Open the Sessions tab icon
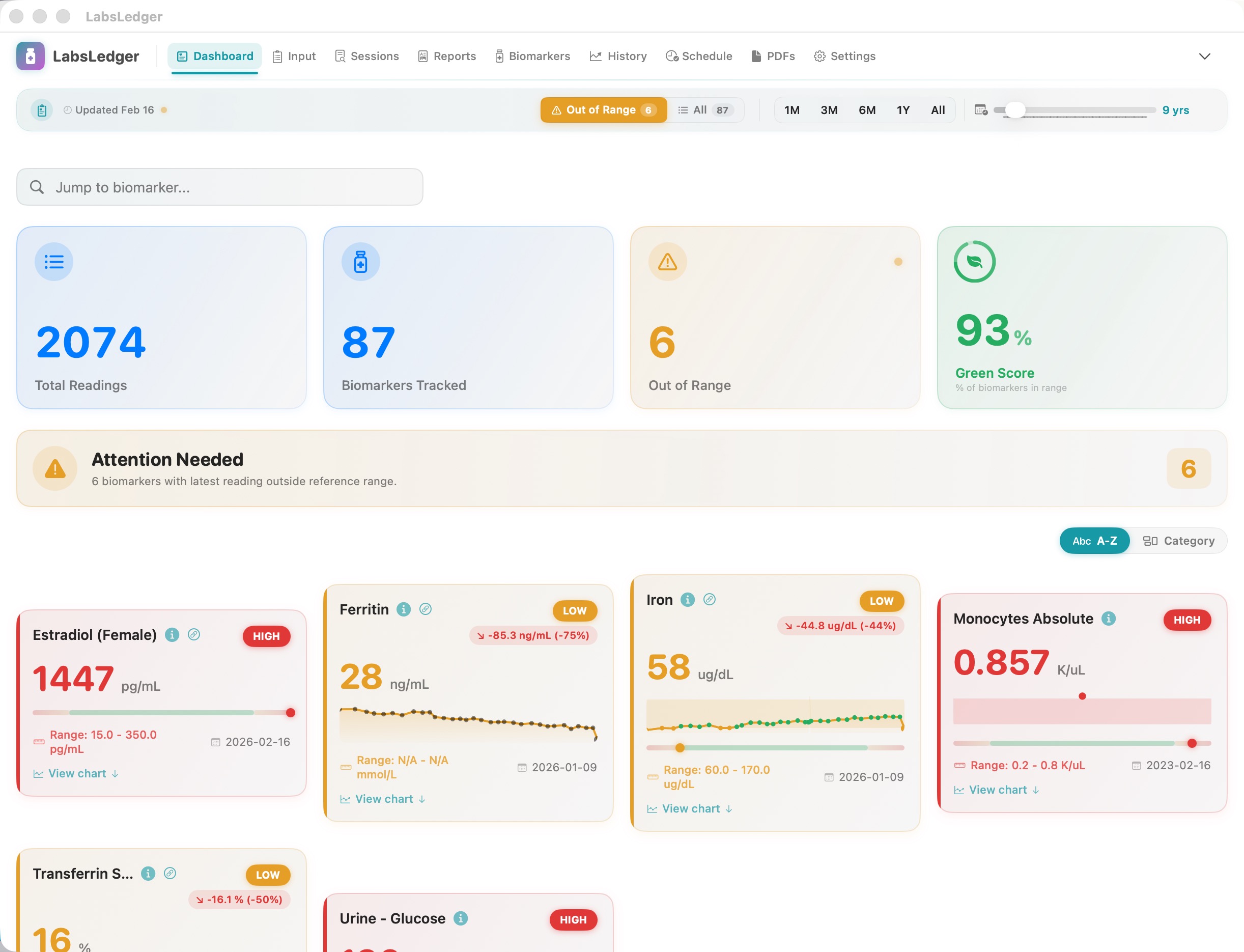This screenshot has height=952, width=1244. click(x=340, y=56)
